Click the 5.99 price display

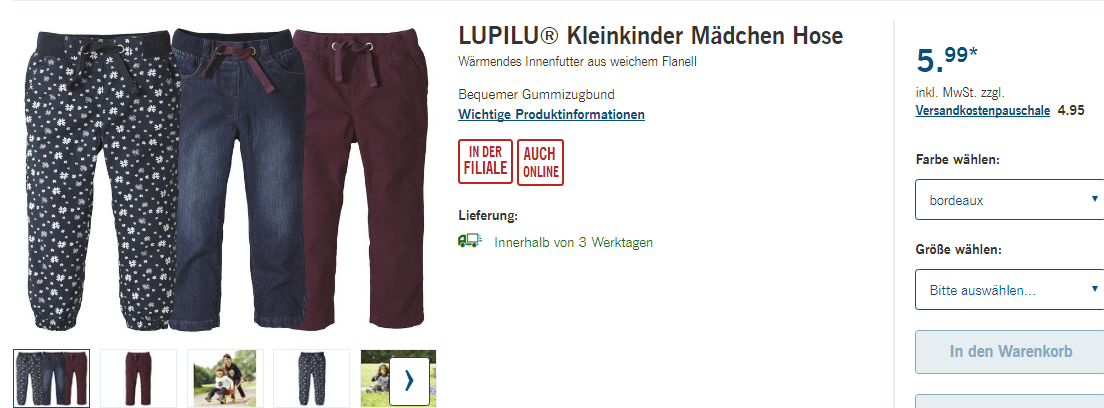(947, 60)
